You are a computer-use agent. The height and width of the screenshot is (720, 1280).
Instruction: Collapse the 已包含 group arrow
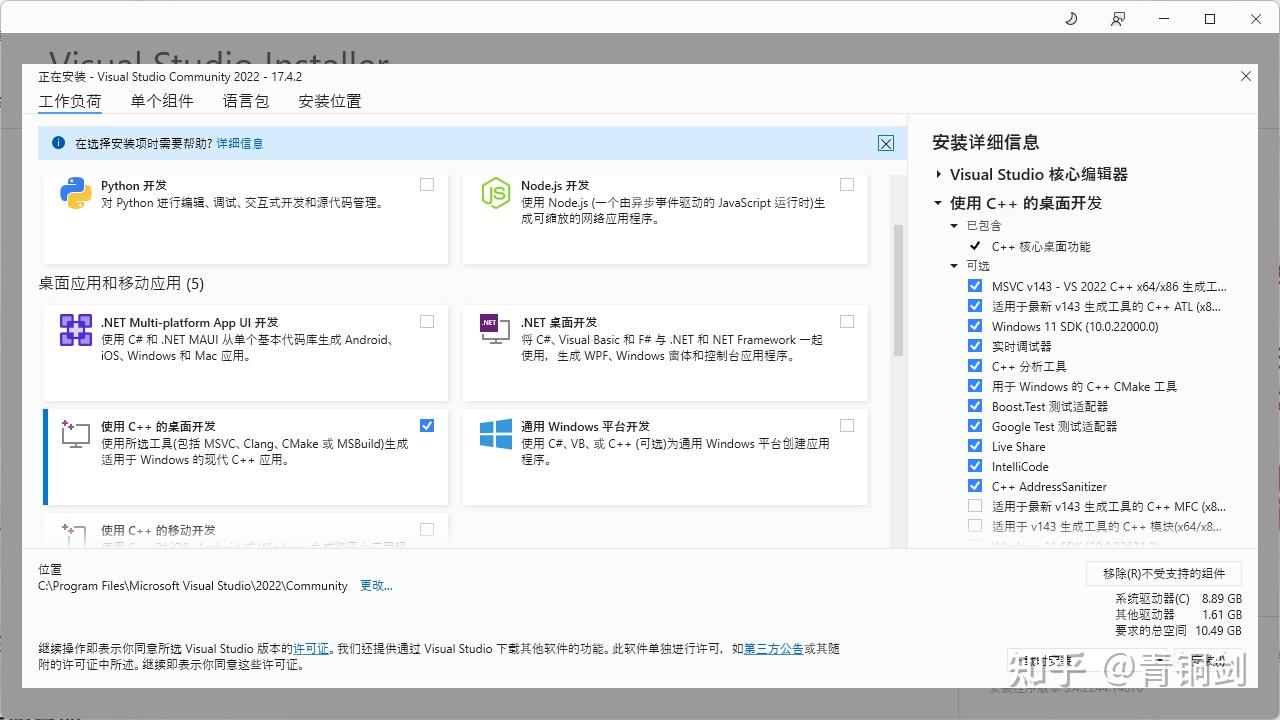click(955, 226)
